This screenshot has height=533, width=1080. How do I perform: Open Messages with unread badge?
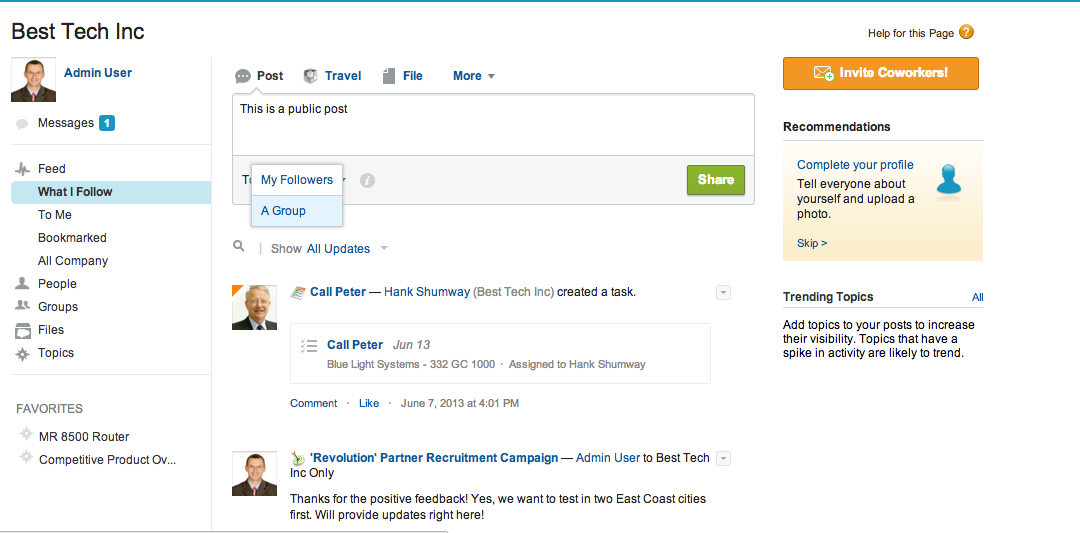[66, 123]
